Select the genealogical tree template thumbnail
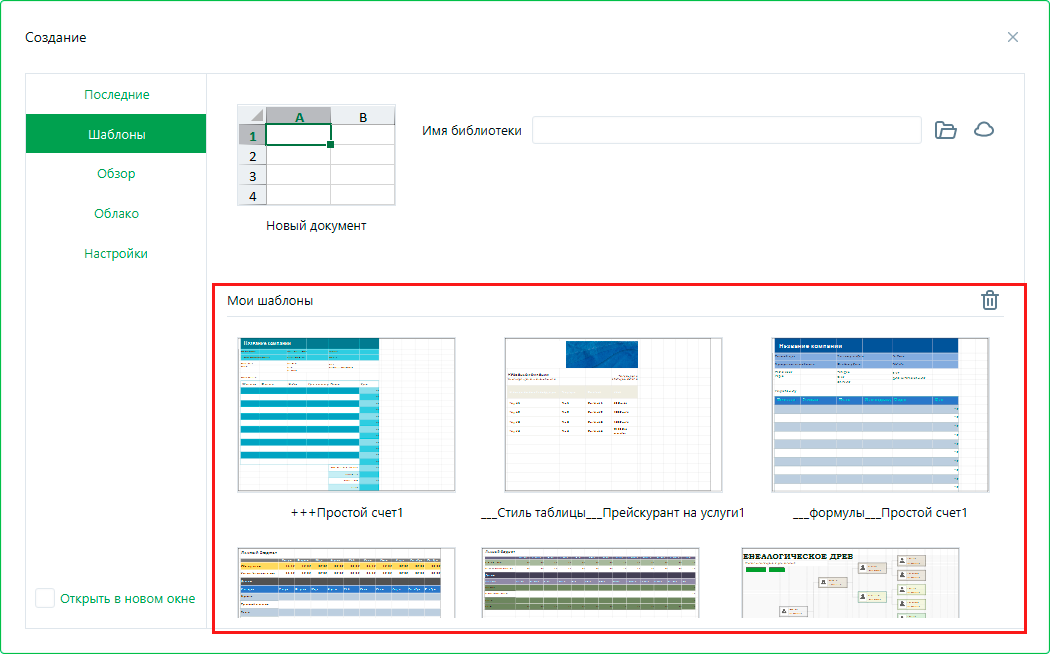The image size is (1050, 654). tap(850, 582)
